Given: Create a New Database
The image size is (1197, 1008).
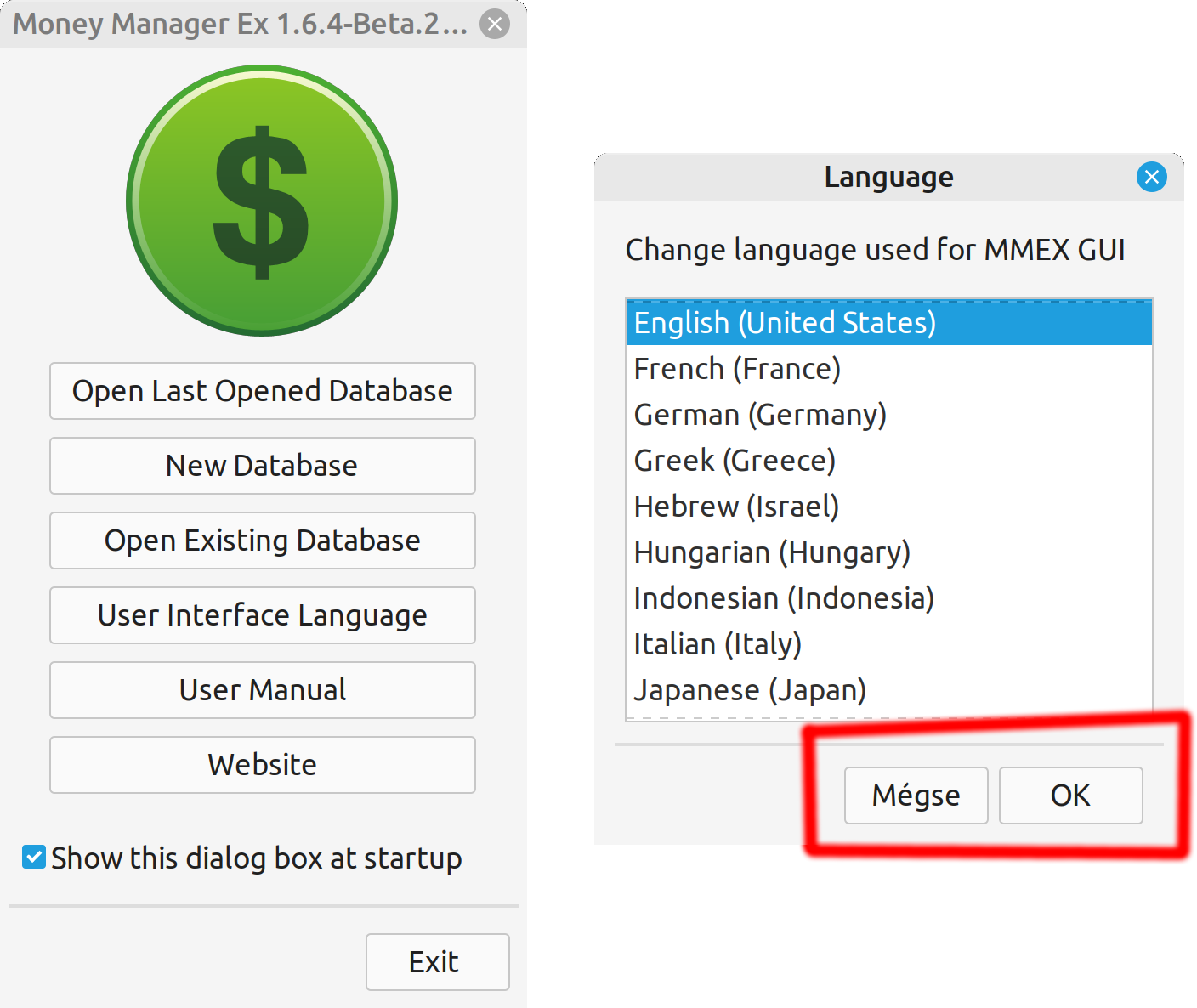Looking at the screenshot, I should click(x=262, y=466).
